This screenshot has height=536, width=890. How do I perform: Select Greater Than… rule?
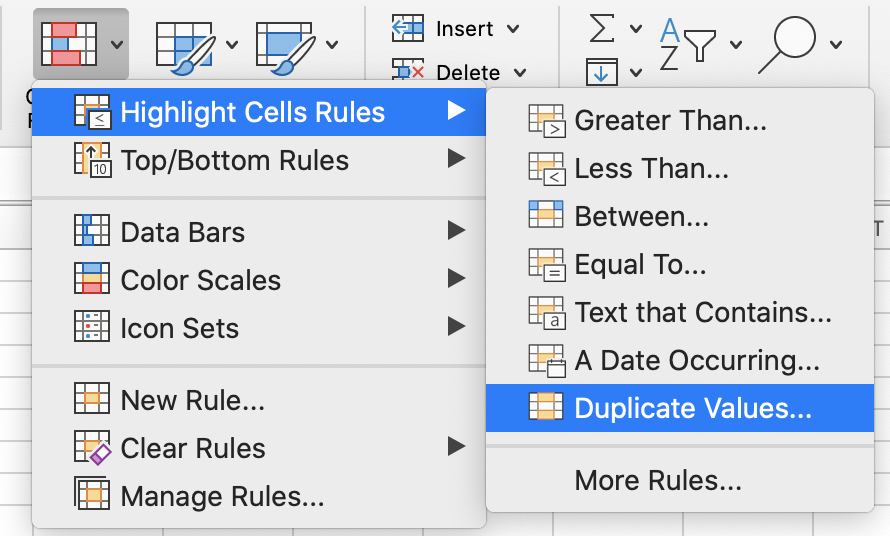(680, 120)
